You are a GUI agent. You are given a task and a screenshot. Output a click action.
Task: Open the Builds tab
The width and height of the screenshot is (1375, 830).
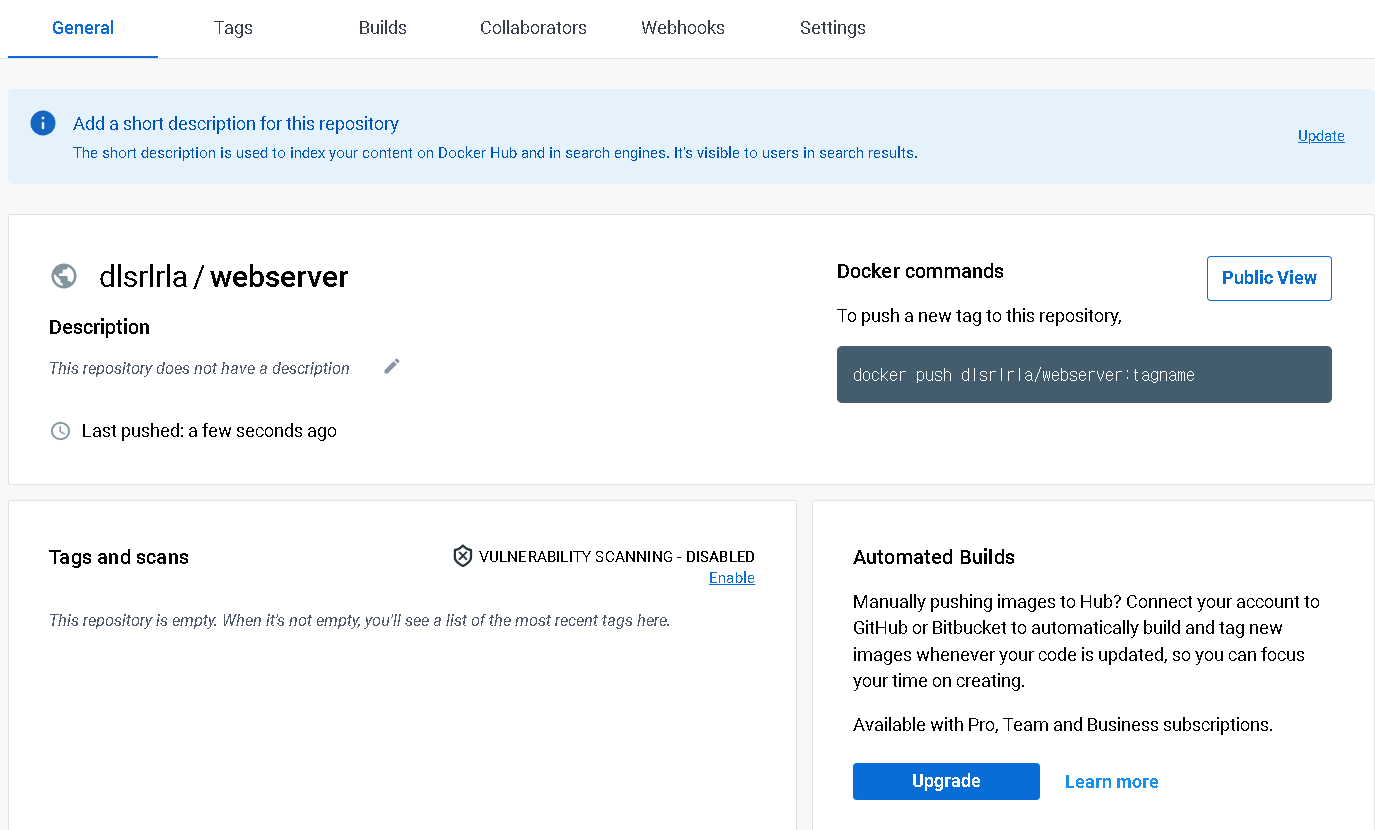point(383,28)
